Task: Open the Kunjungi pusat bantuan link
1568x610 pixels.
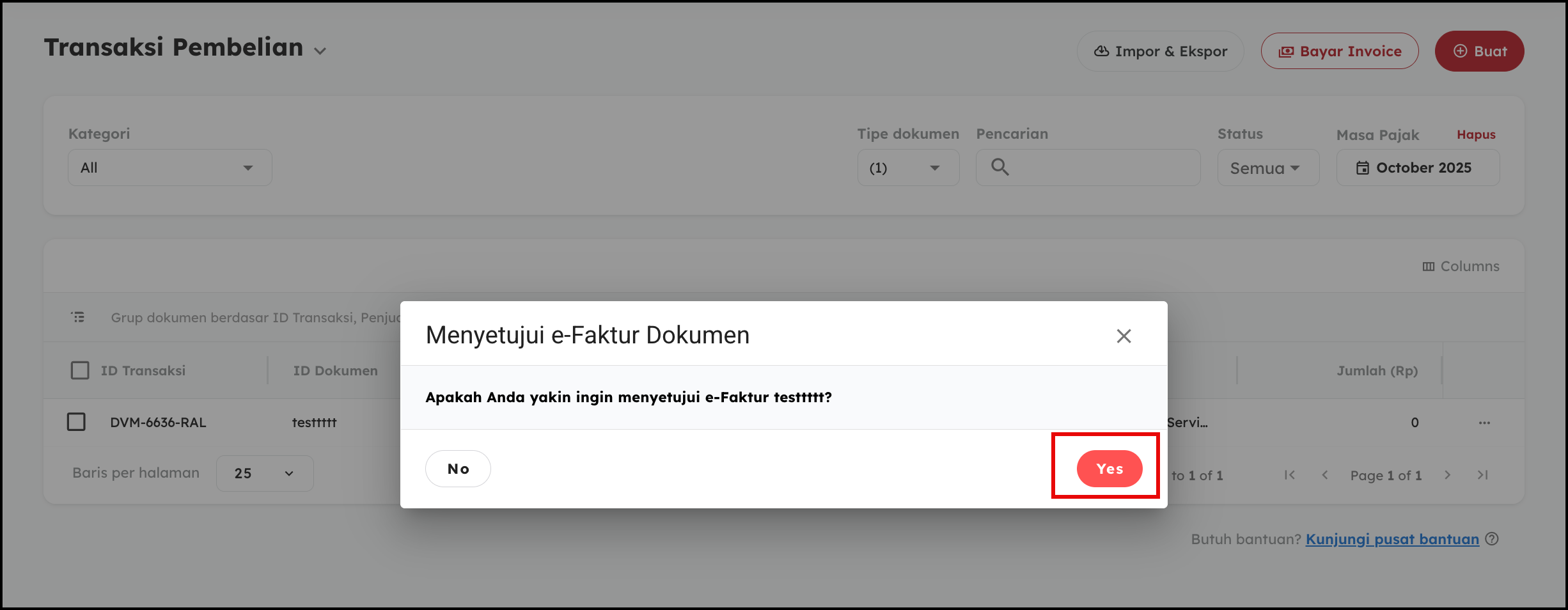Action: 1392,539
